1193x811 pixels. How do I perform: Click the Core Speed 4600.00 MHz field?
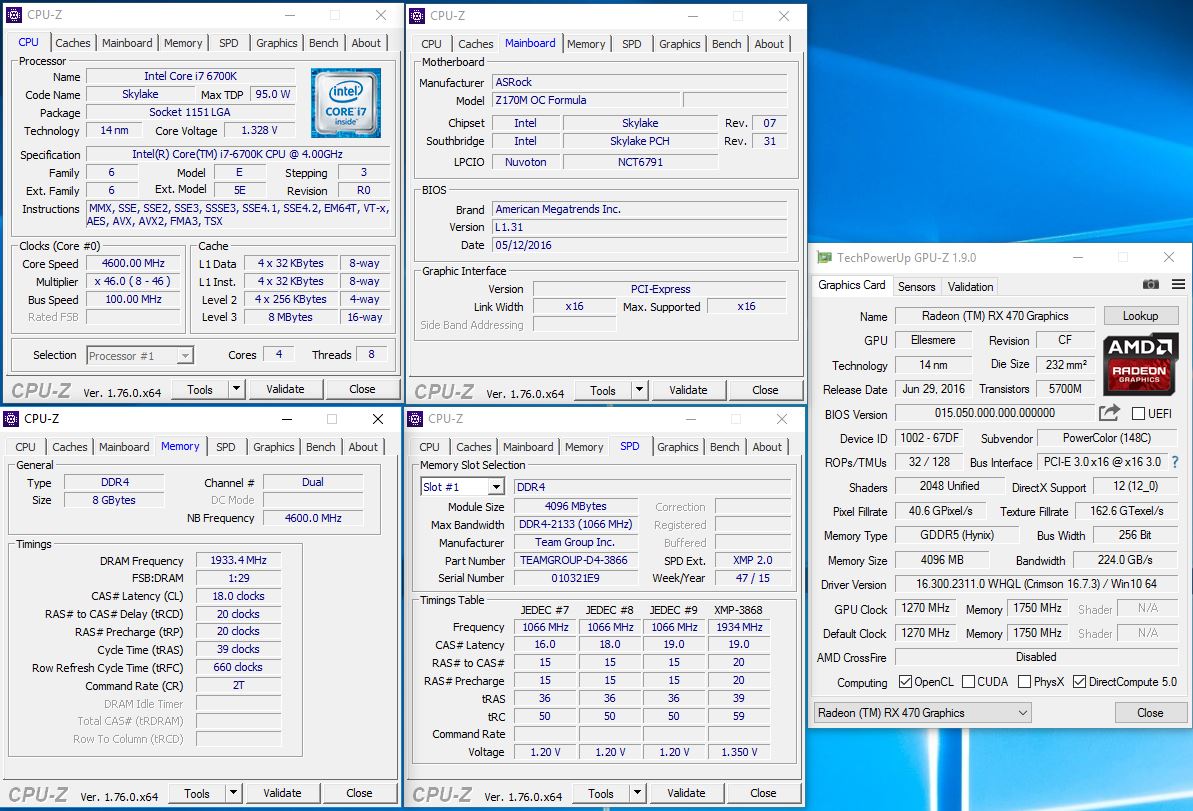click(x=135, y=263)
